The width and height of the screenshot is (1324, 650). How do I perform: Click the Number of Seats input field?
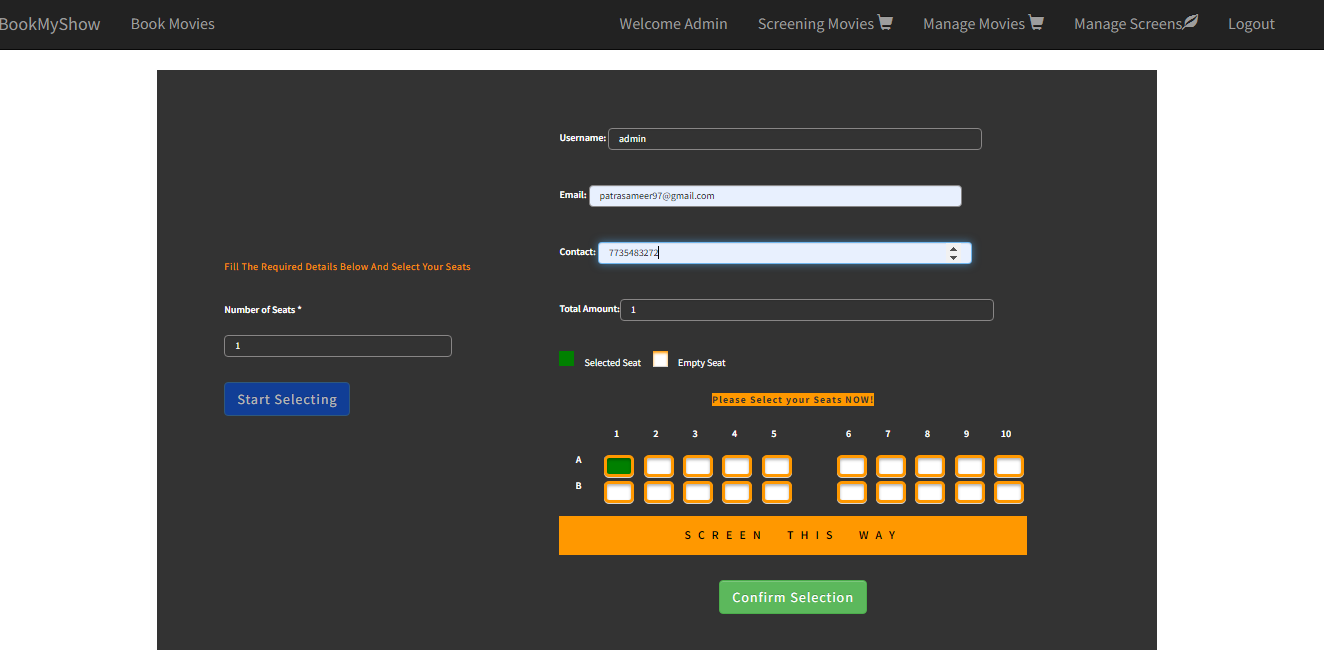click(x=337, y=345)
